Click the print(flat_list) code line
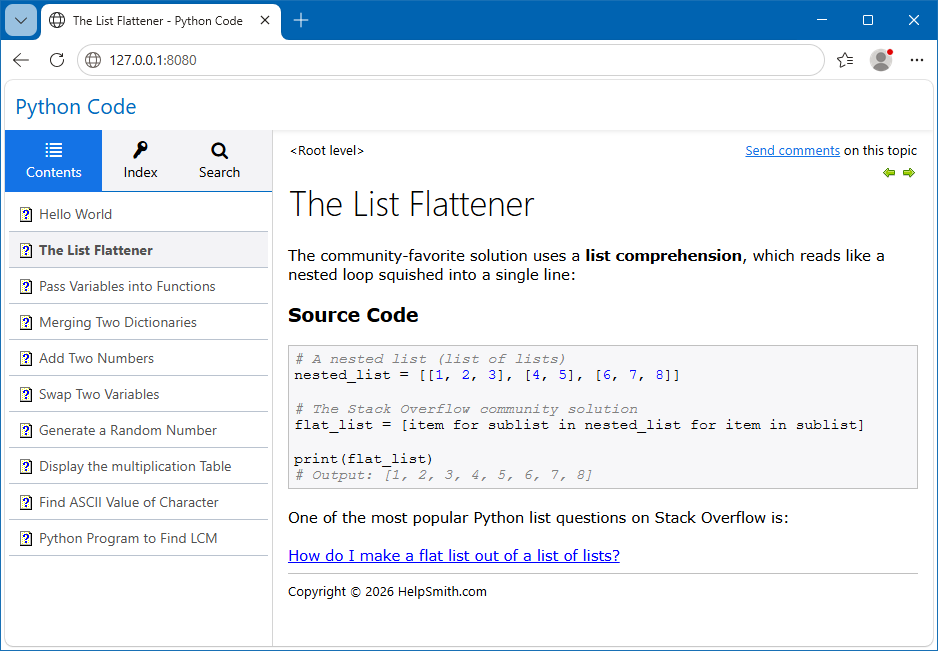Image resolution: width=938 pixels, height=651 pixels. coord(363,459)
